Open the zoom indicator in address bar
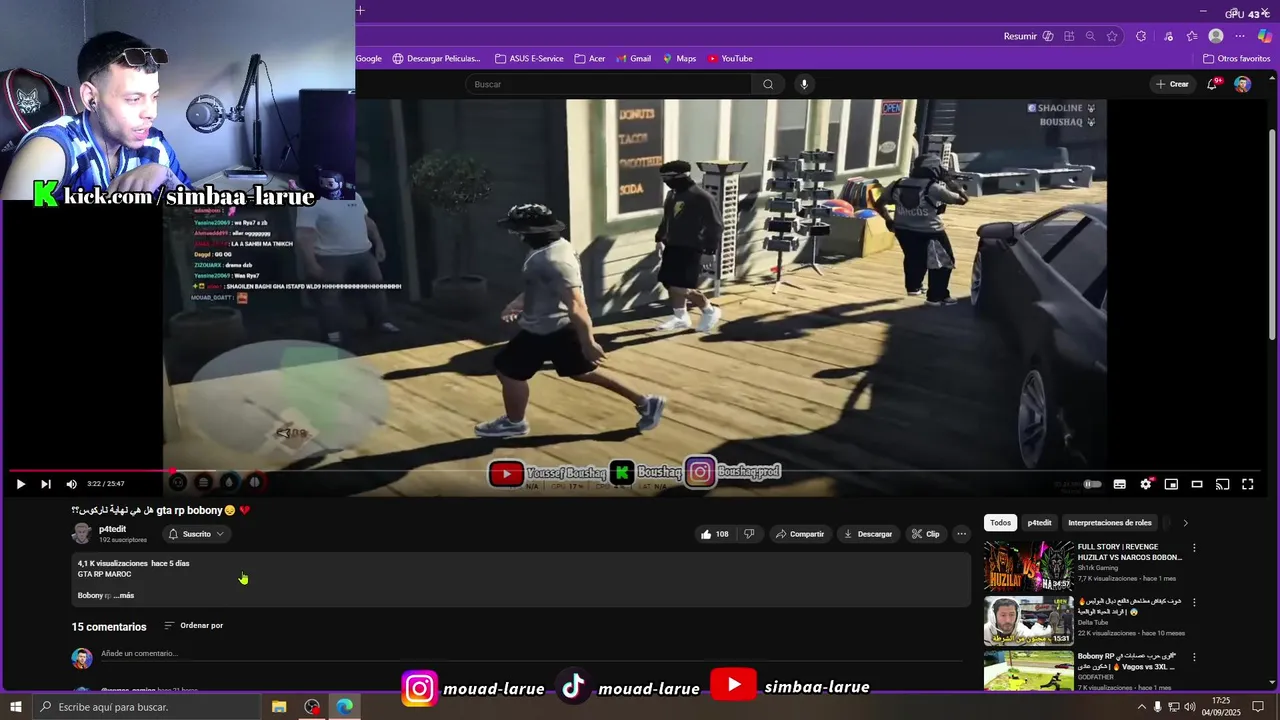Image resolution: width=1280 pixels, height=720 pixels. click(x=1091, y=36)
